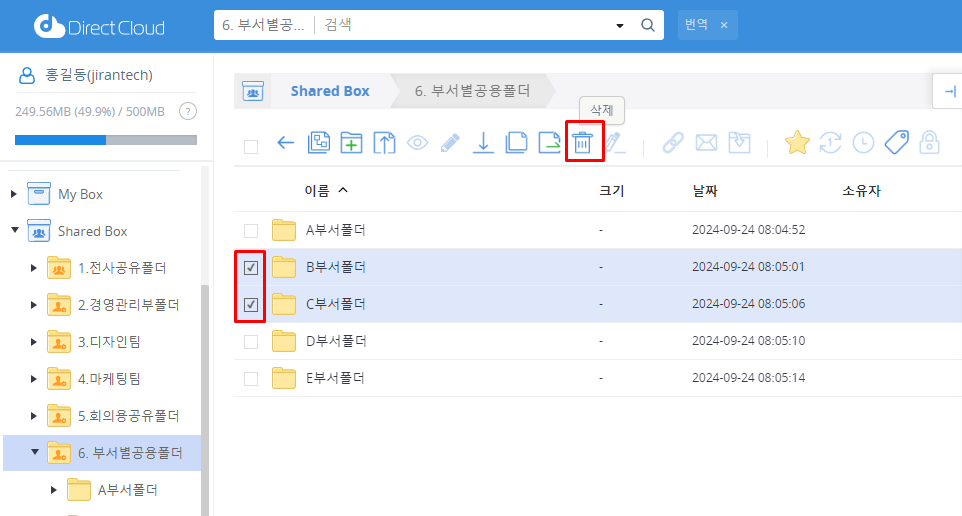Screen dimensions: 962x516
Task: Expand the 4.마케팅팀 folder arrow
Action: tap(34, 379)
